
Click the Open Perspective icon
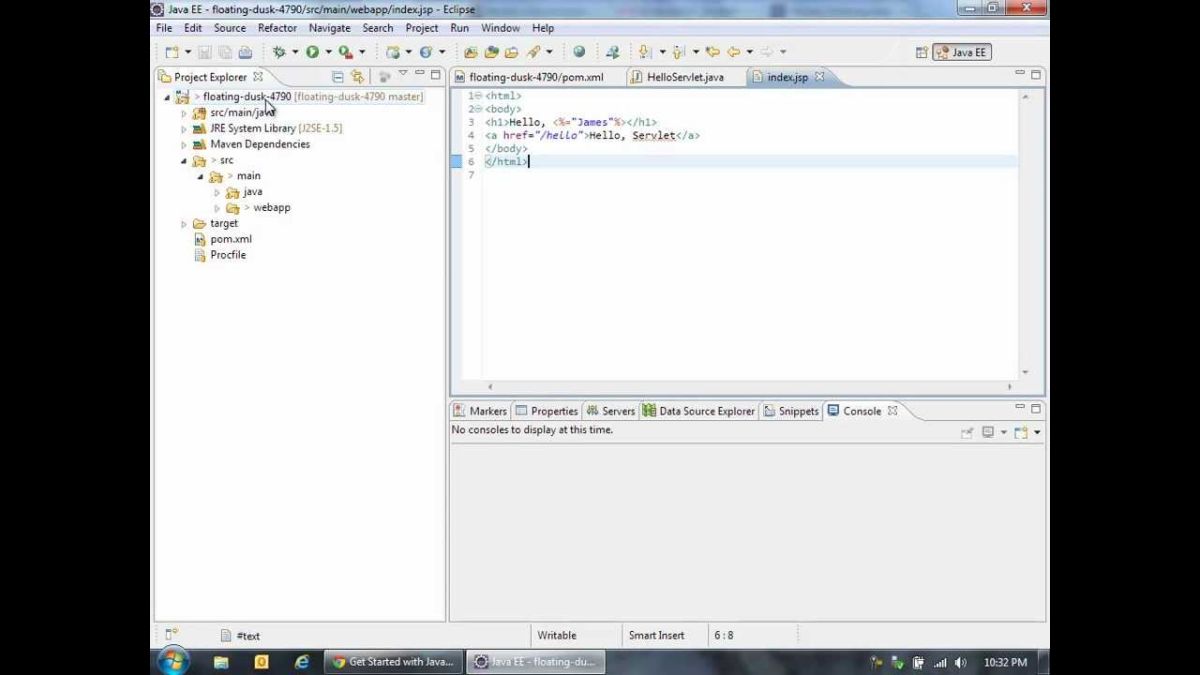click(x=922, y=52)
